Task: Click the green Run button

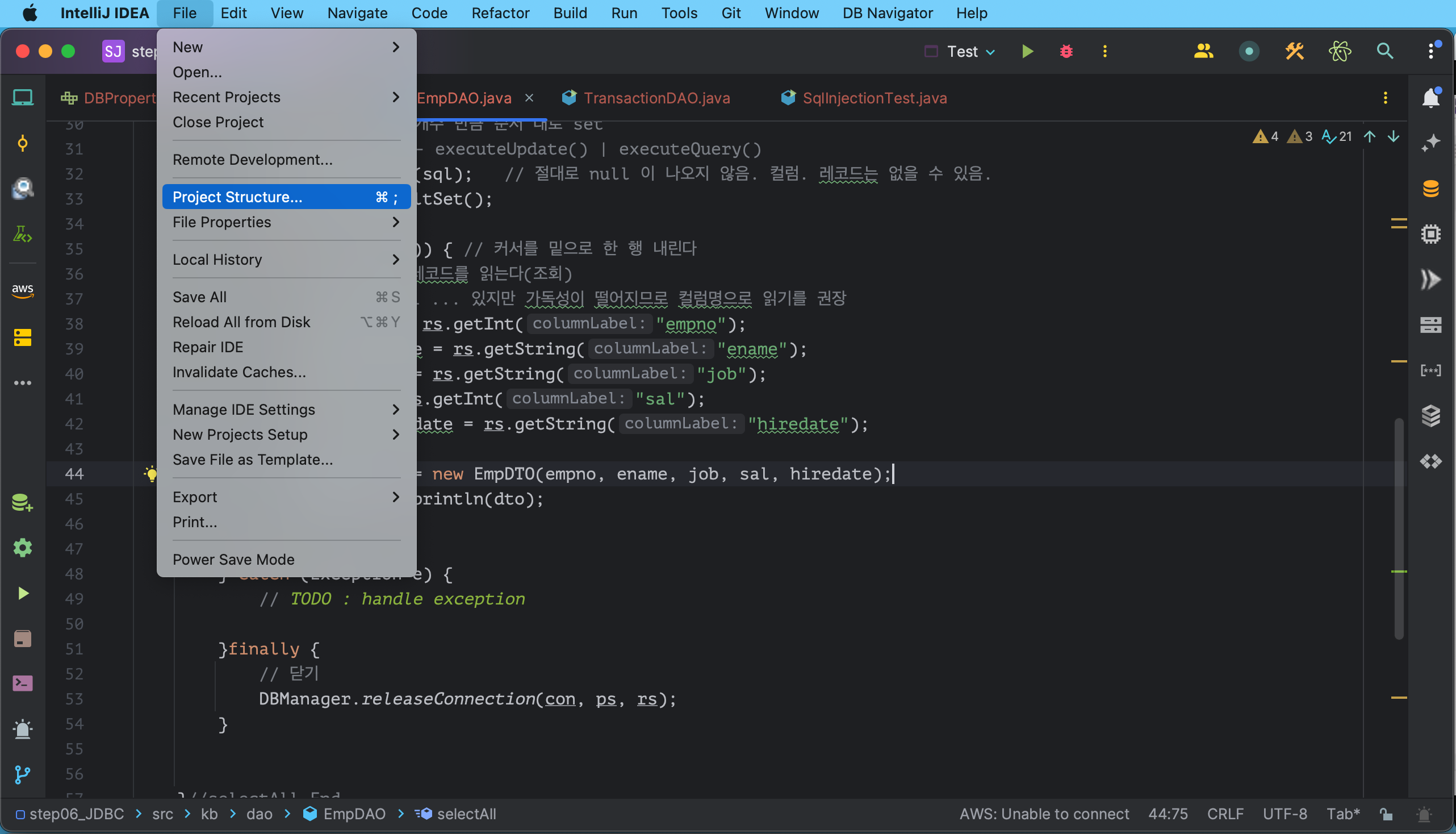Action: (1027, 52)
